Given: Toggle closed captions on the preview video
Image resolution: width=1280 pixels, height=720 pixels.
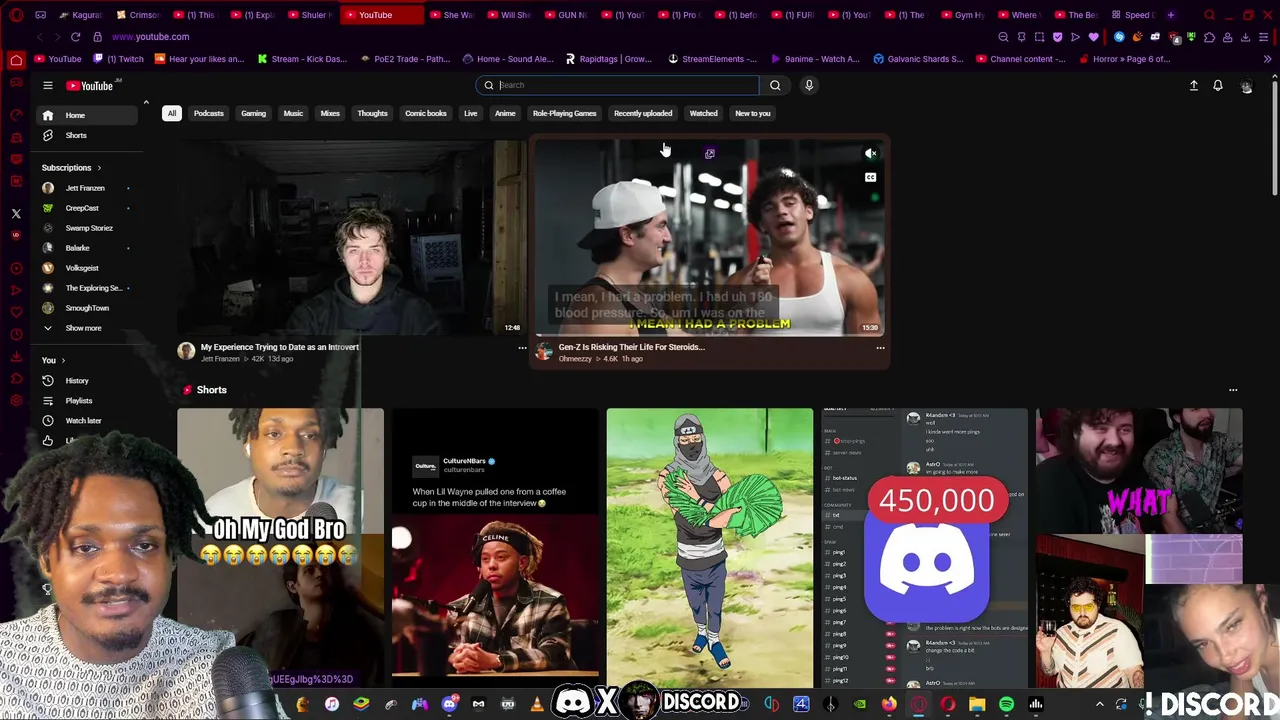Looking at the screenshot, I should [870, 178].
